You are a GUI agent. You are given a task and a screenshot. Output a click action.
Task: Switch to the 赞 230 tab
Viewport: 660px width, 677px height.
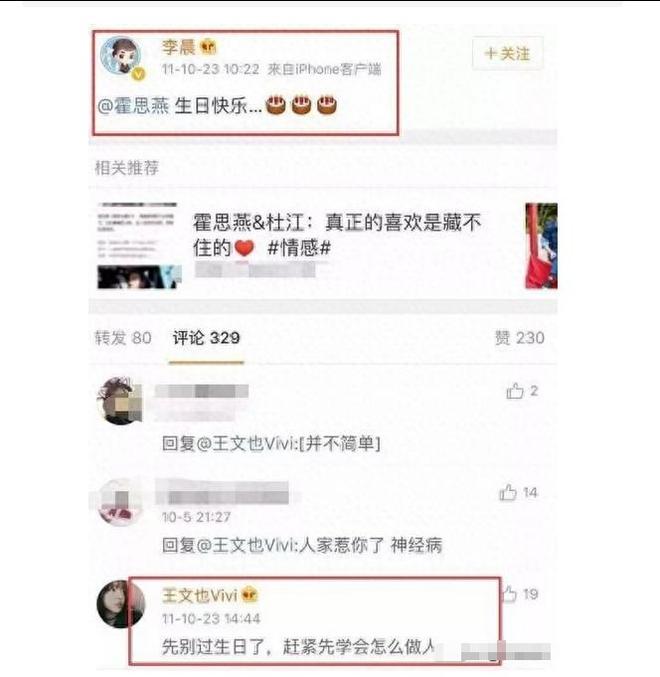click(x=519, y=338)
